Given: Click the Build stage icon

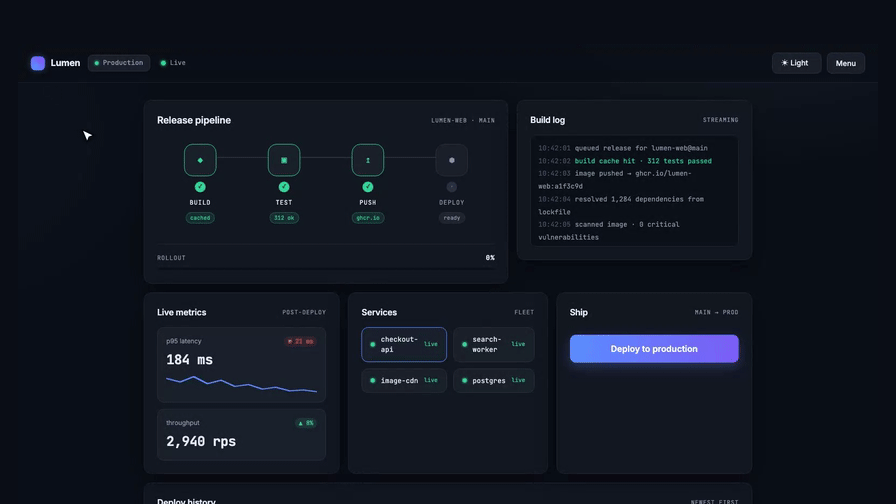Looking at the screenshot, I should tap(200, 160).
